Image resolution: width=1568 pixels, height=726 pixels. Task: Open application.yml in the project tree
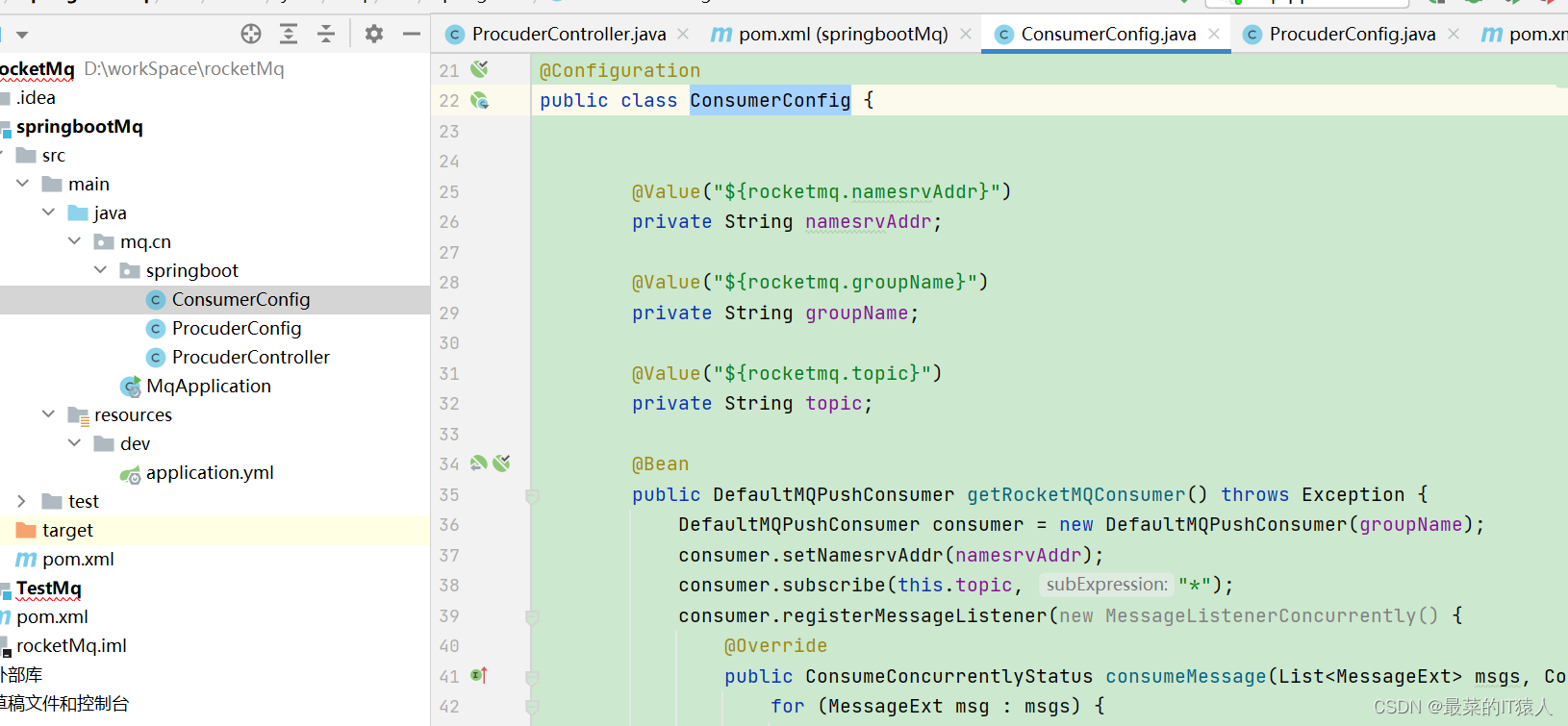pyautogui.click(x=209, y=472)
